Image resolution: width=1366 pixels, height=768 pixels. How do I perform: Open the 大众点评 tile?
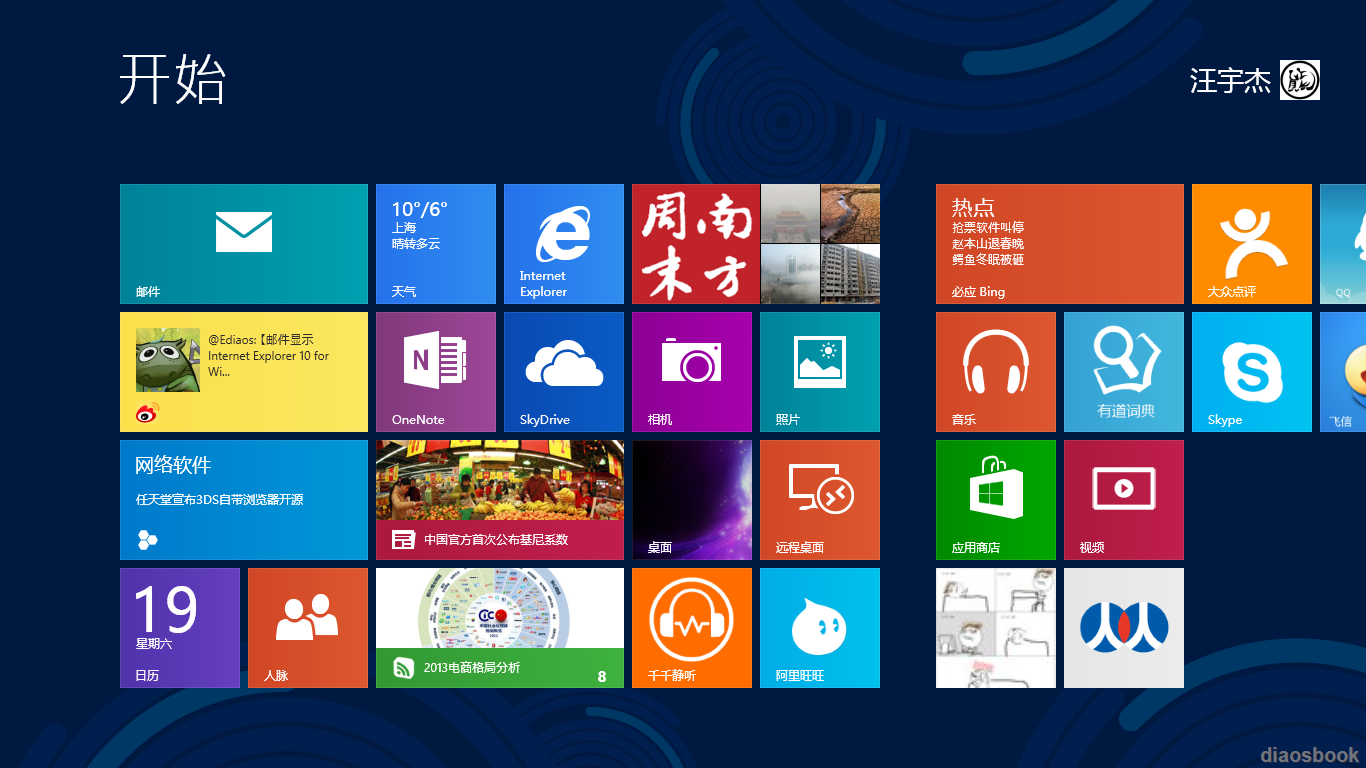point(1252,244)
